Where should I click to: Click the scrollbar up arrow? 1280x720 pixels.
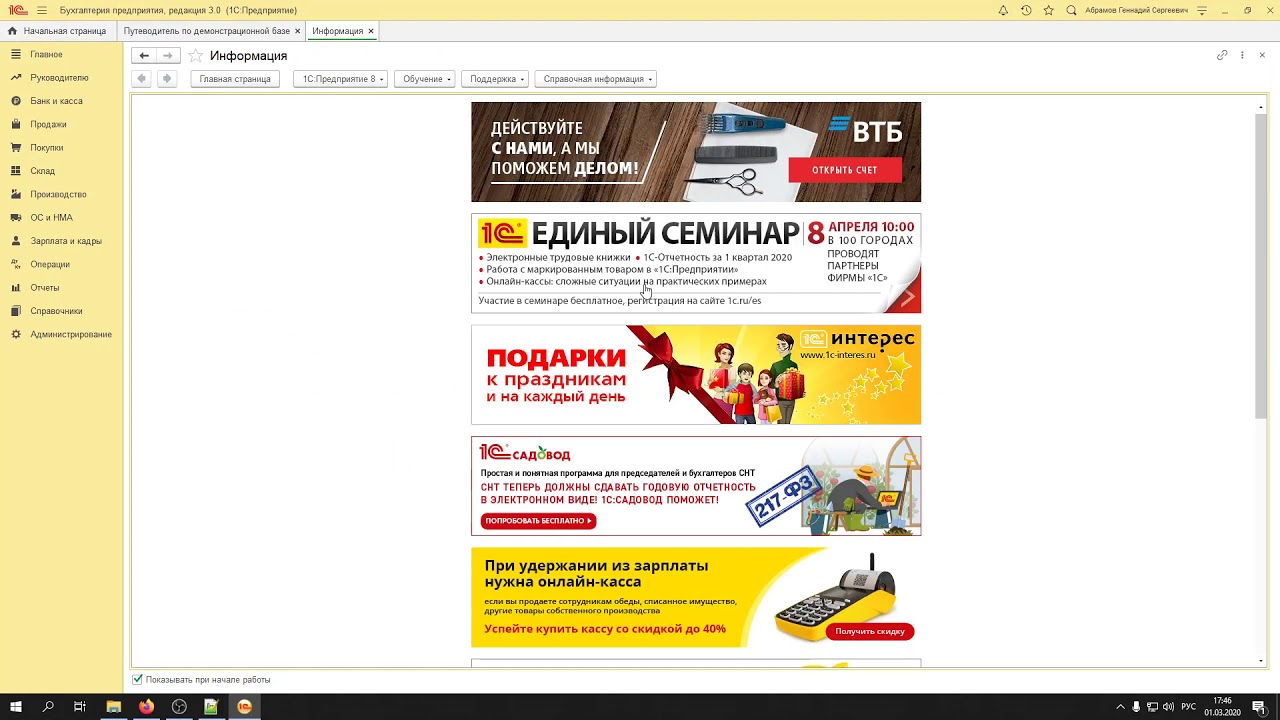1261,106
